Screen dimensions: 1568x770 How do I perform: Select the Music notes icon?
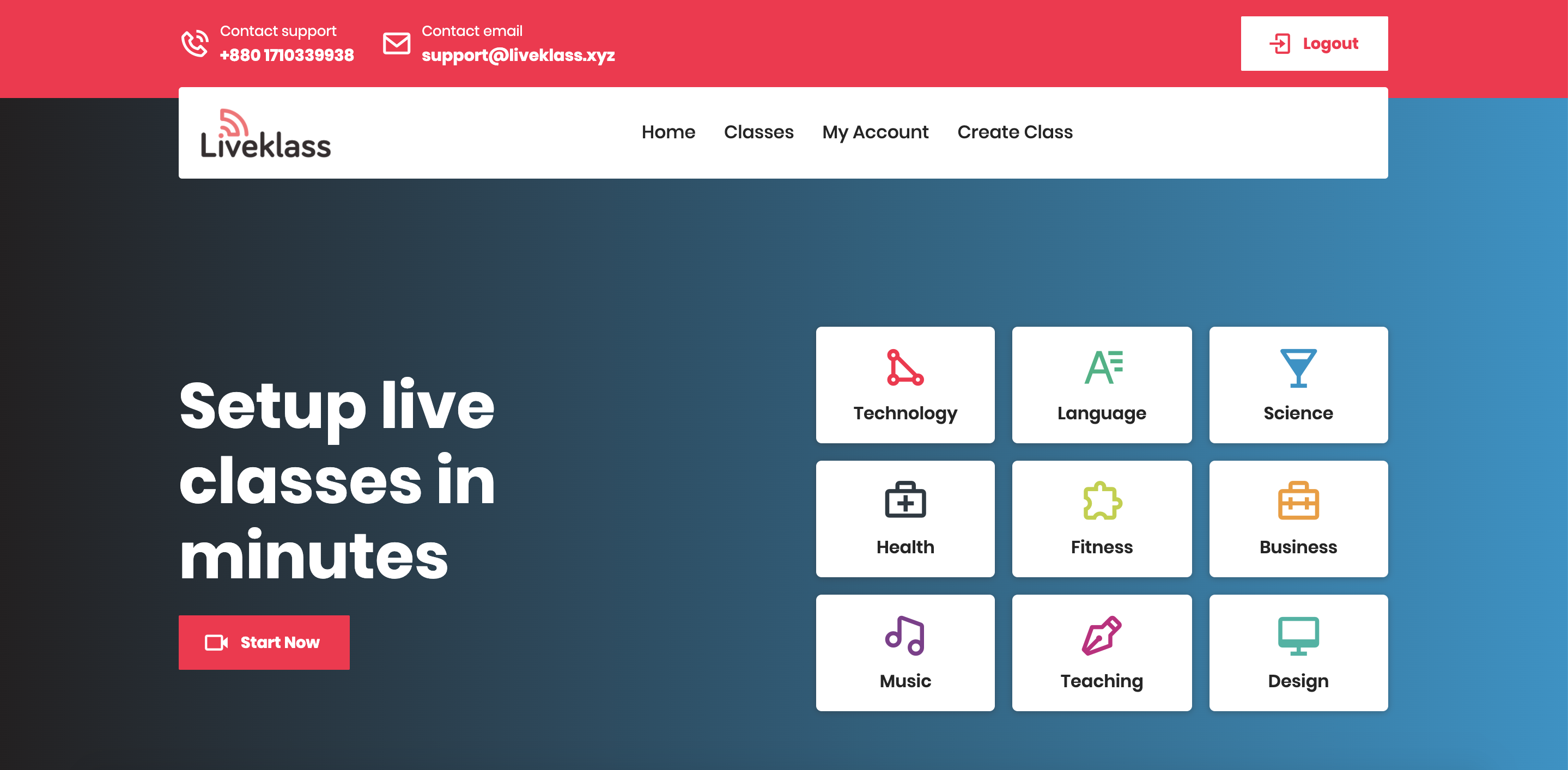click(x=904, y=635)
